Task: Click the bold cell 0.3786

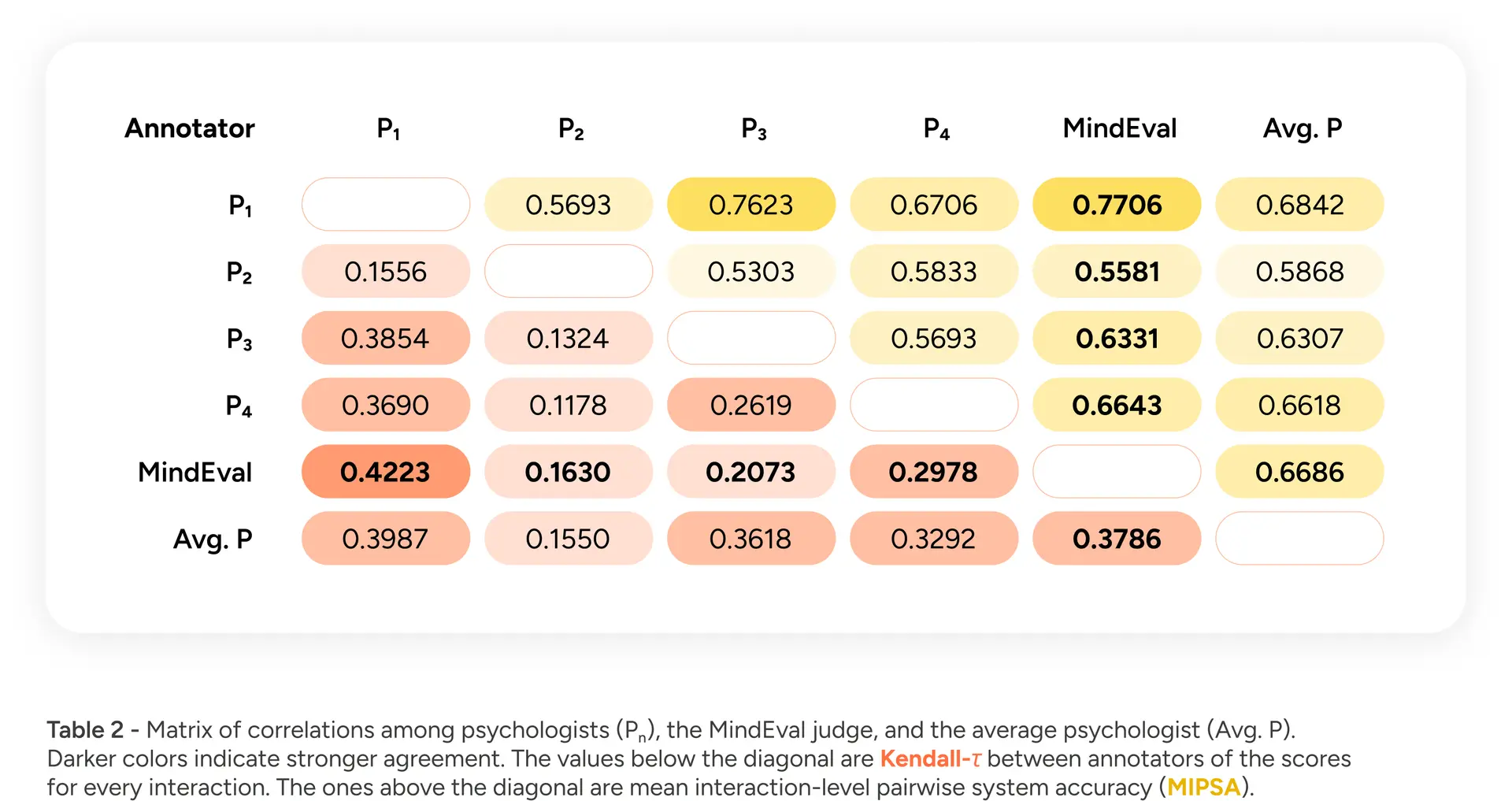Action: click(x=1117, y=539)
